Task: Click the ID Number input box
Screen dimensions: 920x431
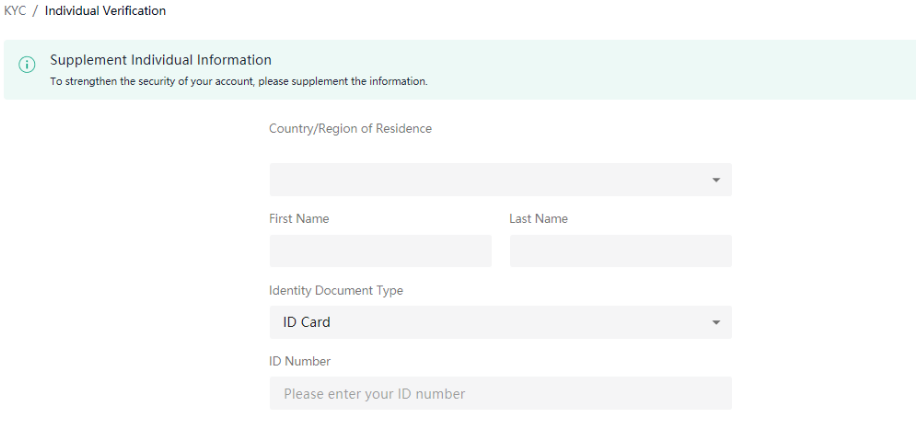Action: click(x=500, y=393)
